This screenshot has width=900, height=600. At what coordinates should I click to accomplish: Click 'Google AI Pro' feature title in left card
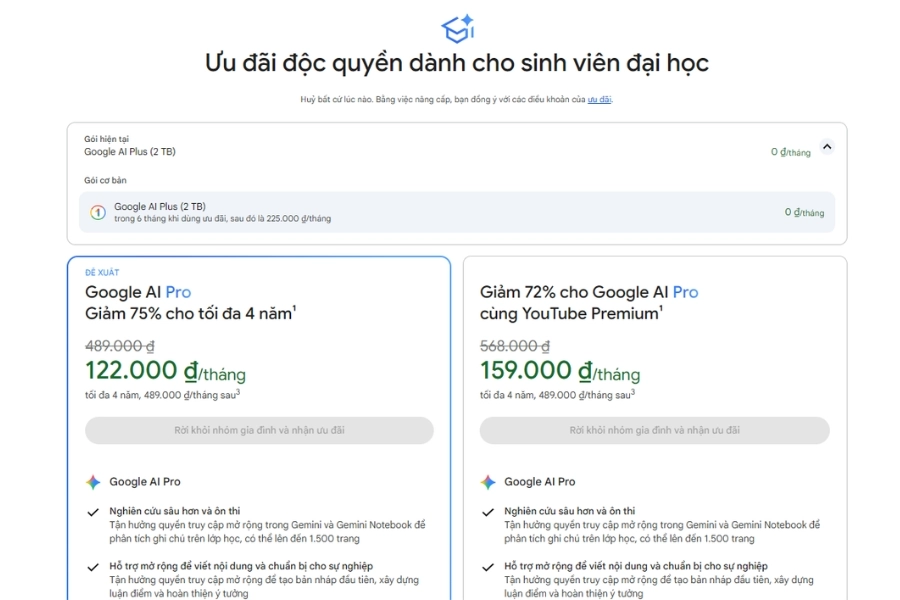point(145,482)
